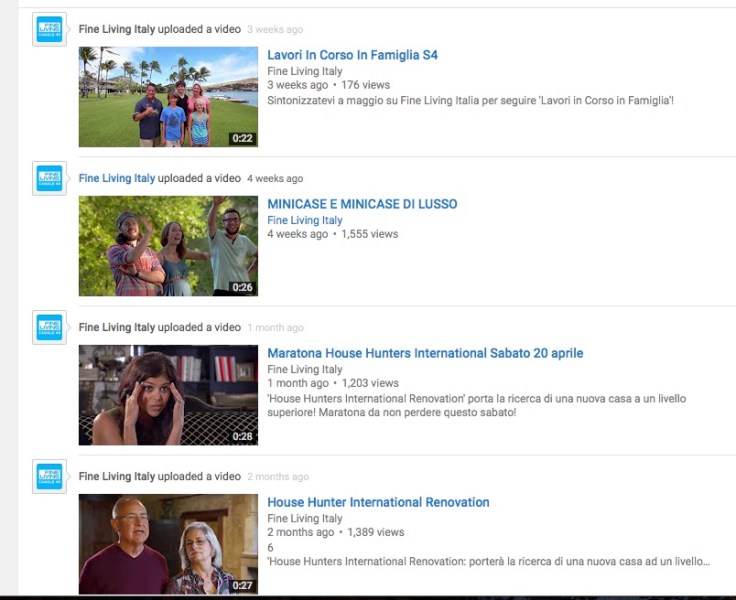Play the woman holding her head thumbnail, 0:28
Image resolution: width=736 pixels, height=600 pixels.
168,395
